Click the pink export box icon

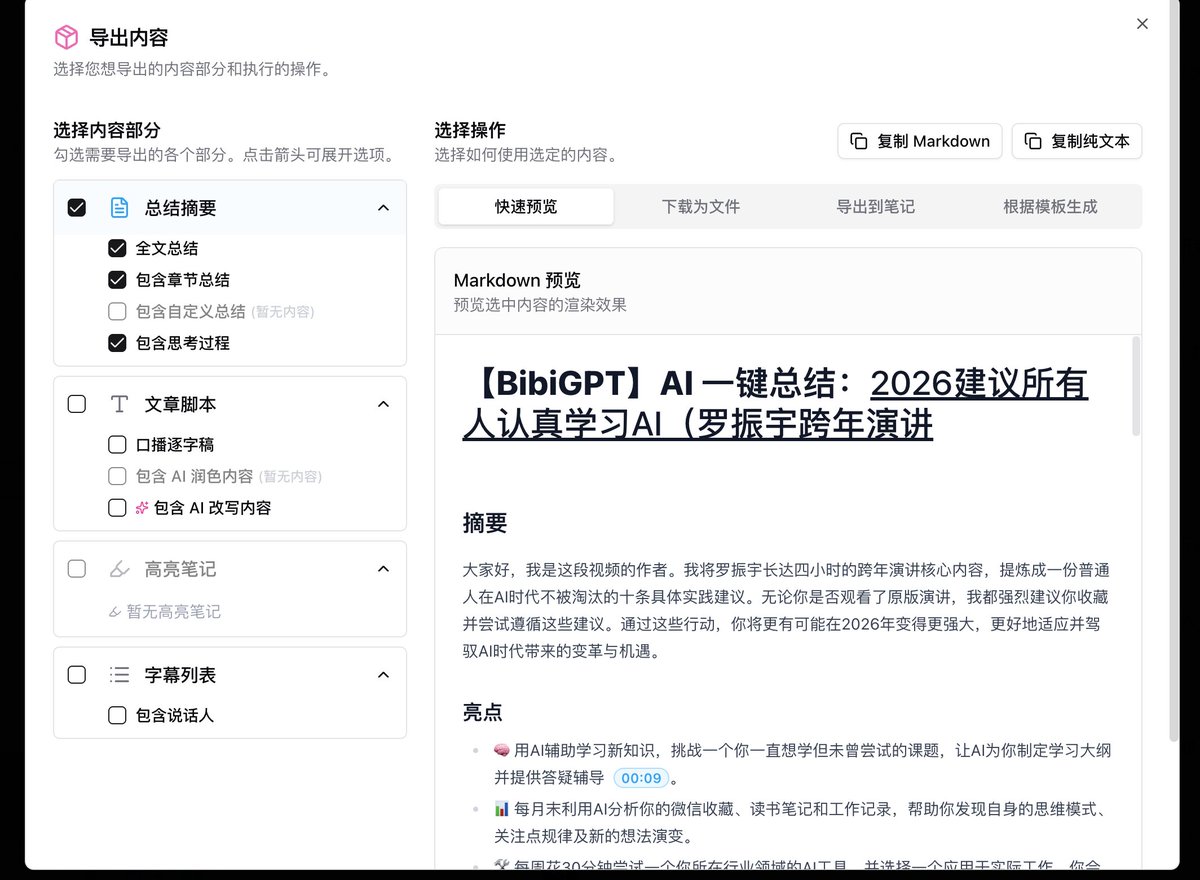66,38
